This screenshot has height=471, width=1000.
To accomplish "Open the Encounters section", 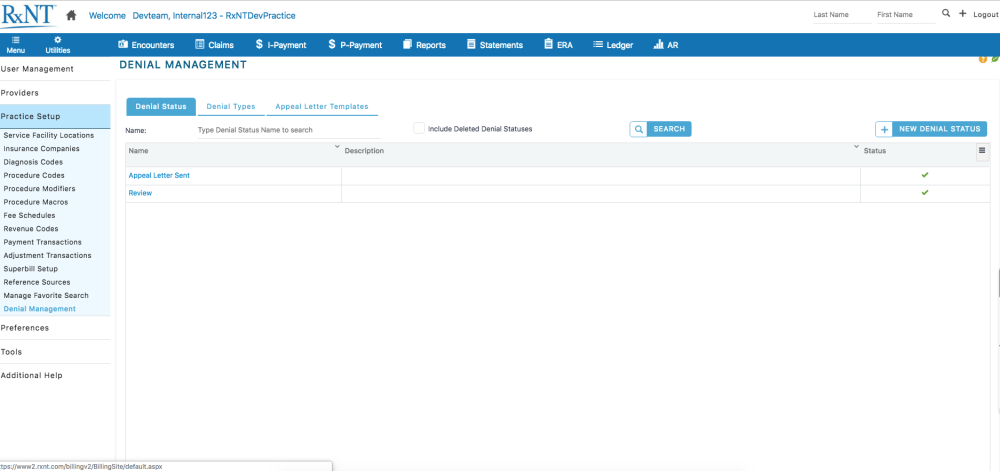I will coord(146,45).
